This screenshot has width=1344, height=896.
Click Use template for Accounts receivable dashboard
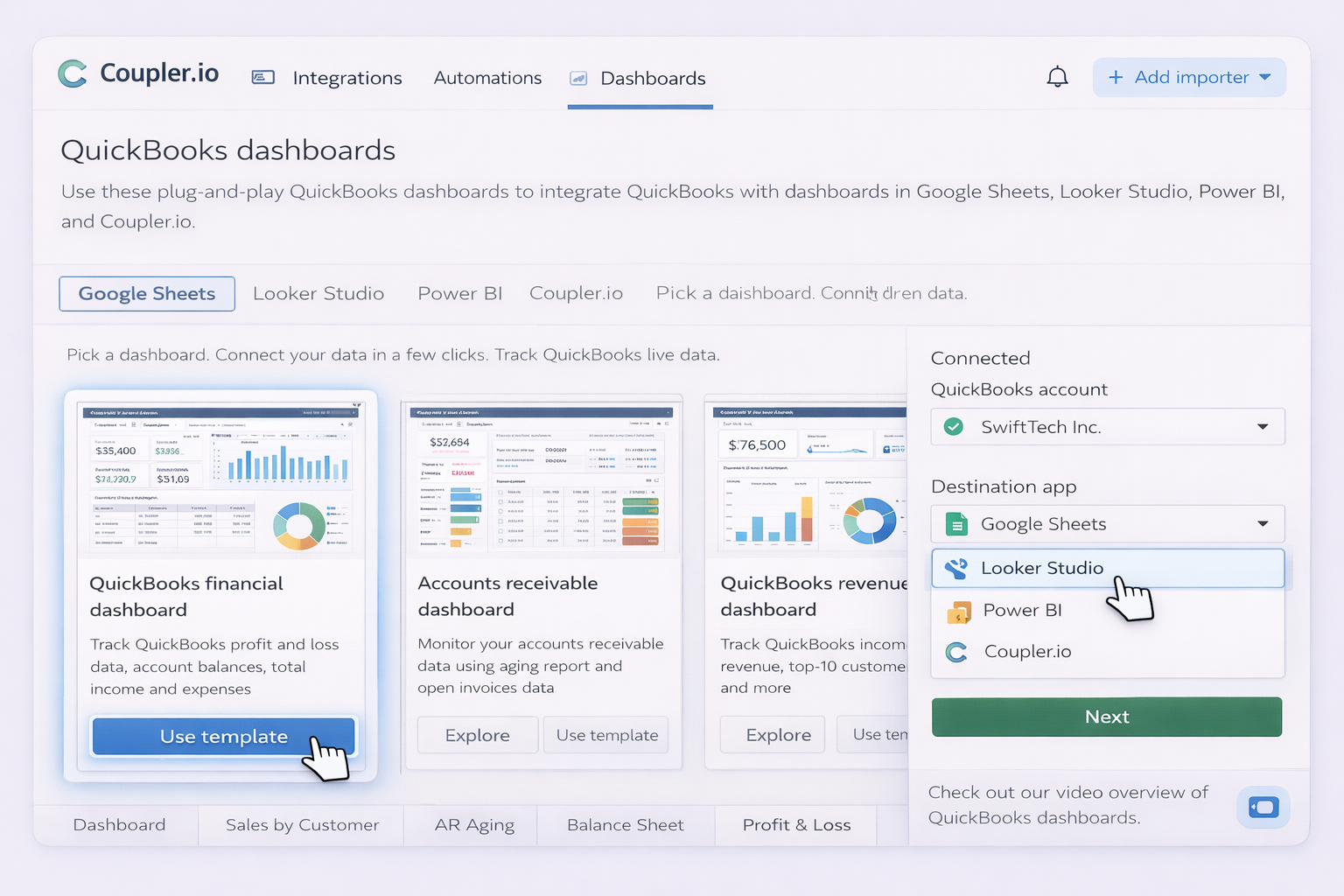(606, 735)
